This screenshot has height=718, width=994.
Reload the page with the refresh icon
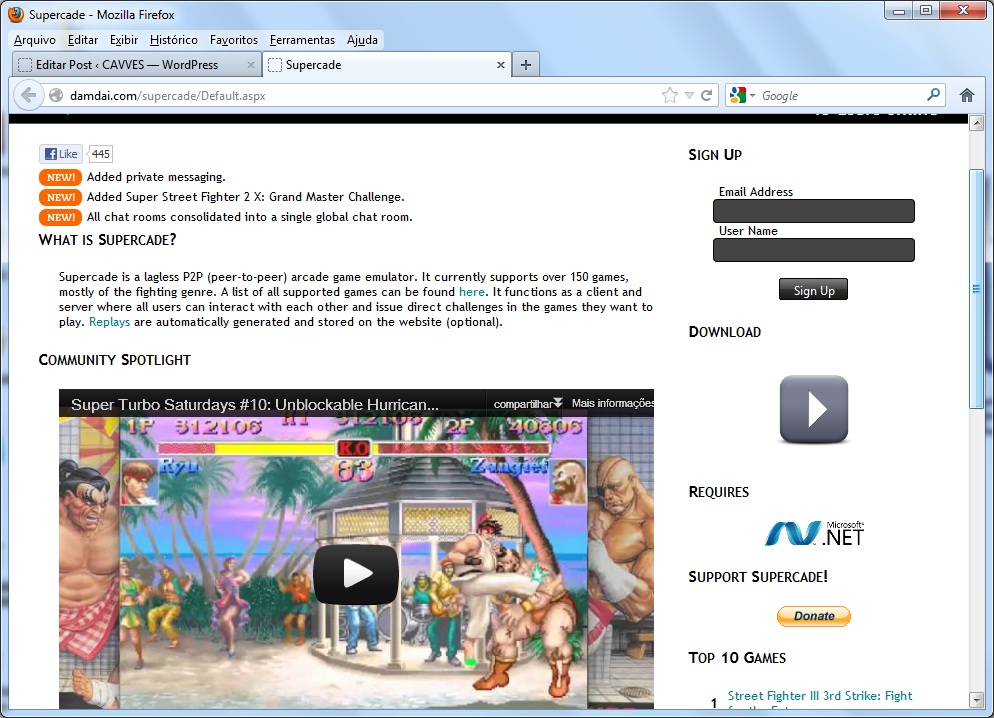click(707, 96)
